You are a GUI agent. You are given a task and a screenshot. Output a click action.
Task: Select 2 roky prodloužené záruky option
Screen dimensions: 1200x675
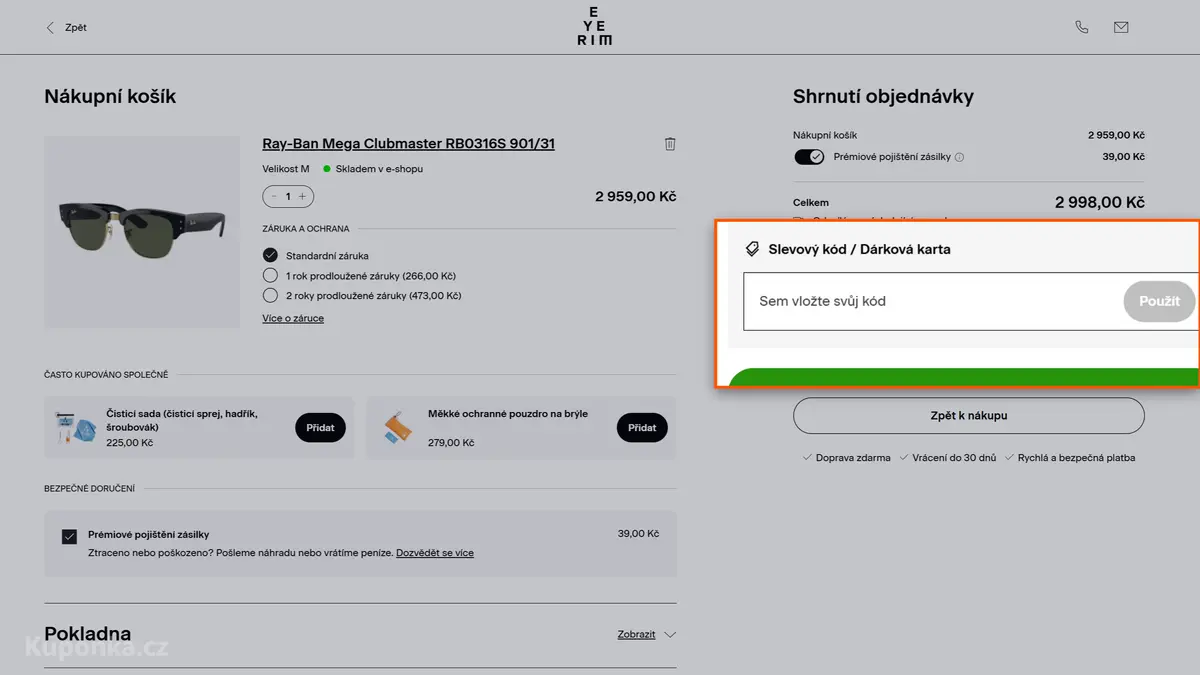270,295
